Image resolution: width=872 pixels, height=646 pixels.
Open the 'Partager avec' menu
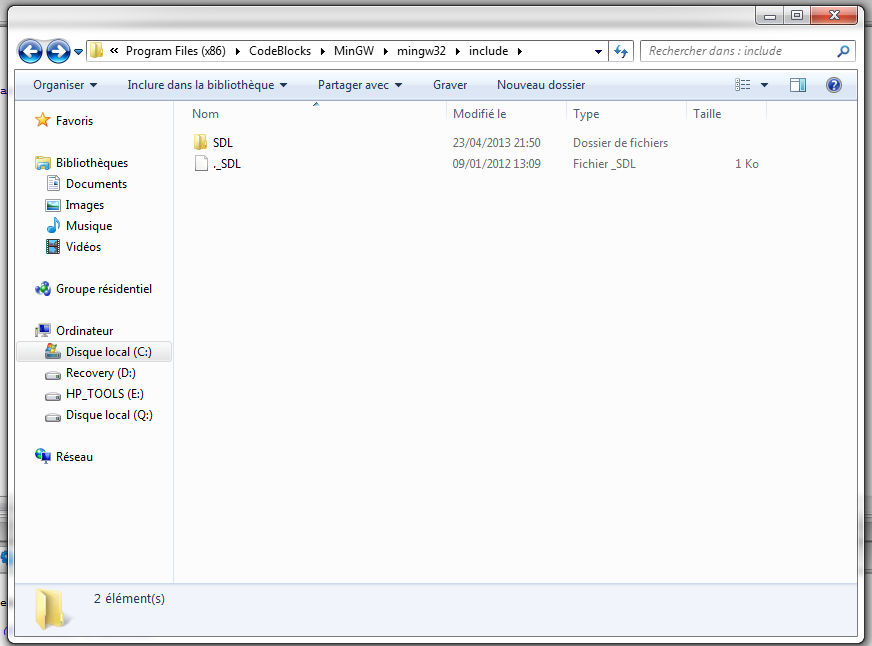(x=360, y=85)
